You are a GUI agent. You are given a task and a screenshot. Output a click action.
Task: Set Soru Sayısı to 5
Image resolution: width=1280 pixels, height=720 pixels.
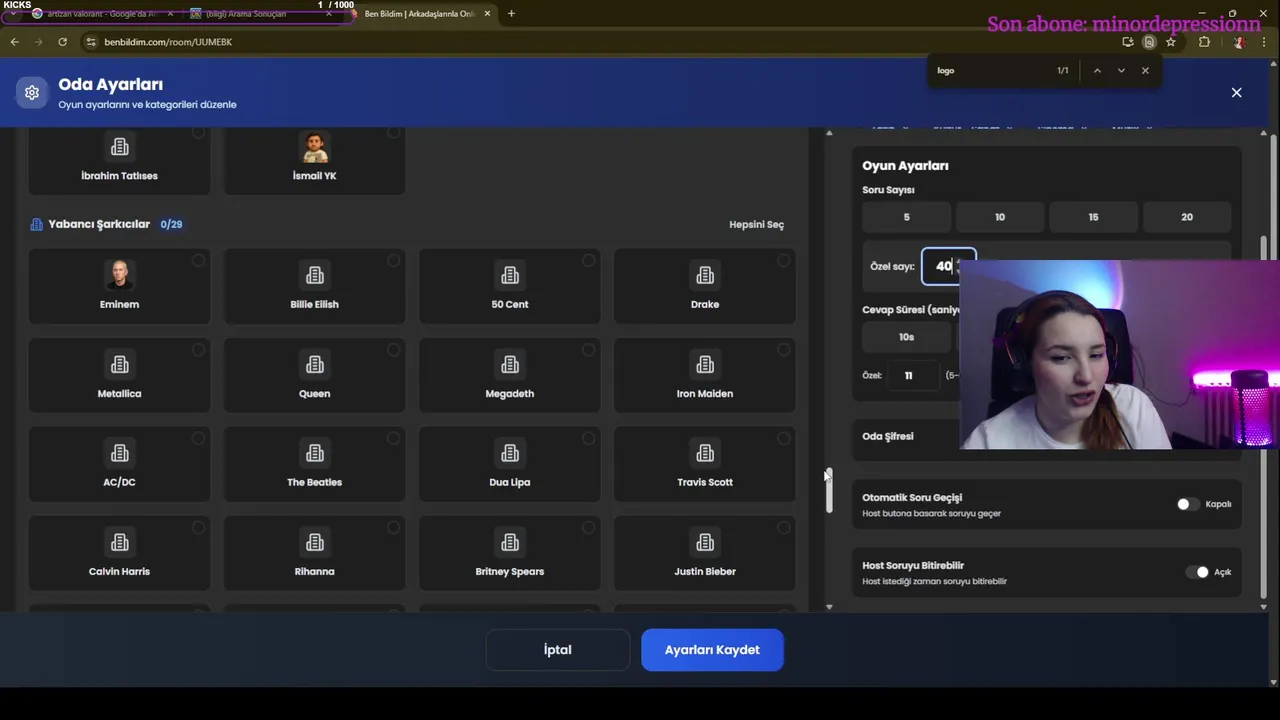(906, 217)
